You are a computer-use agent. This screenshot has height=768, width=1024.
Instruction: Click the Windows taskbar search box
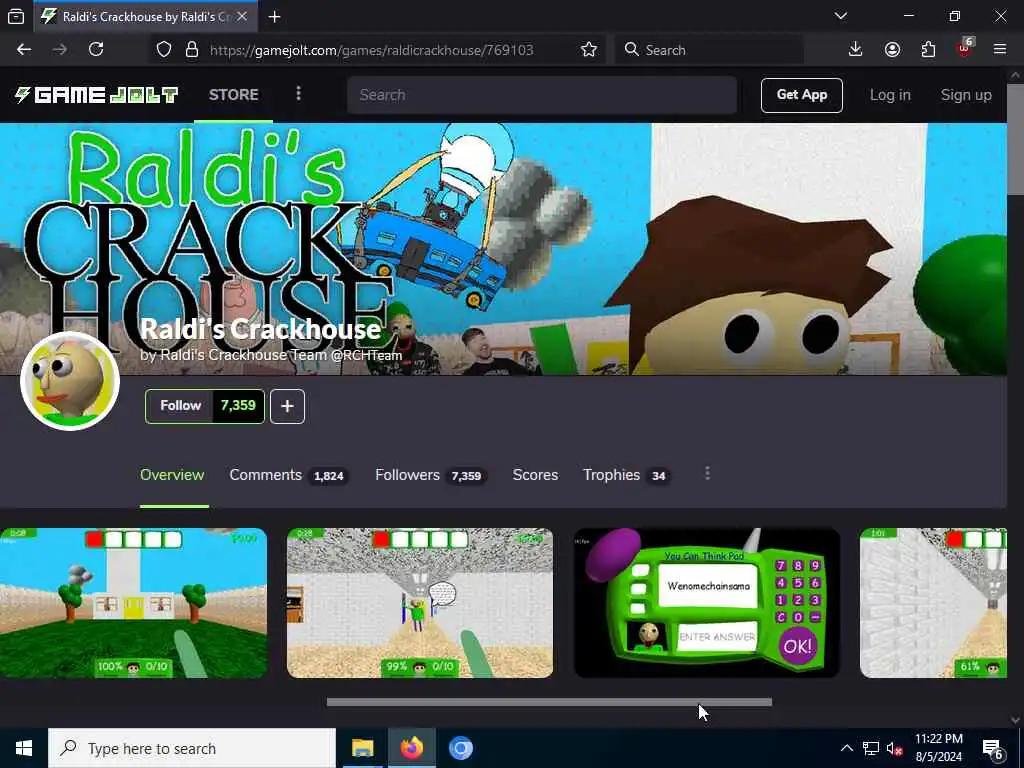(192, 748)
